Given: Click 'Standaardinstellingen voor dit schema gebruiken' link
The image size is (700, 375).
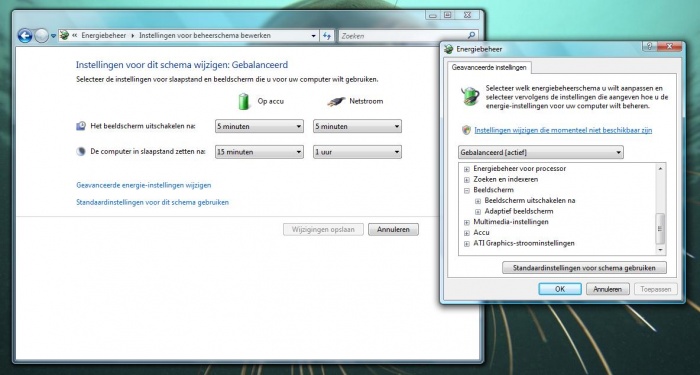Looking at the screenshot, I should click(152, 202).
